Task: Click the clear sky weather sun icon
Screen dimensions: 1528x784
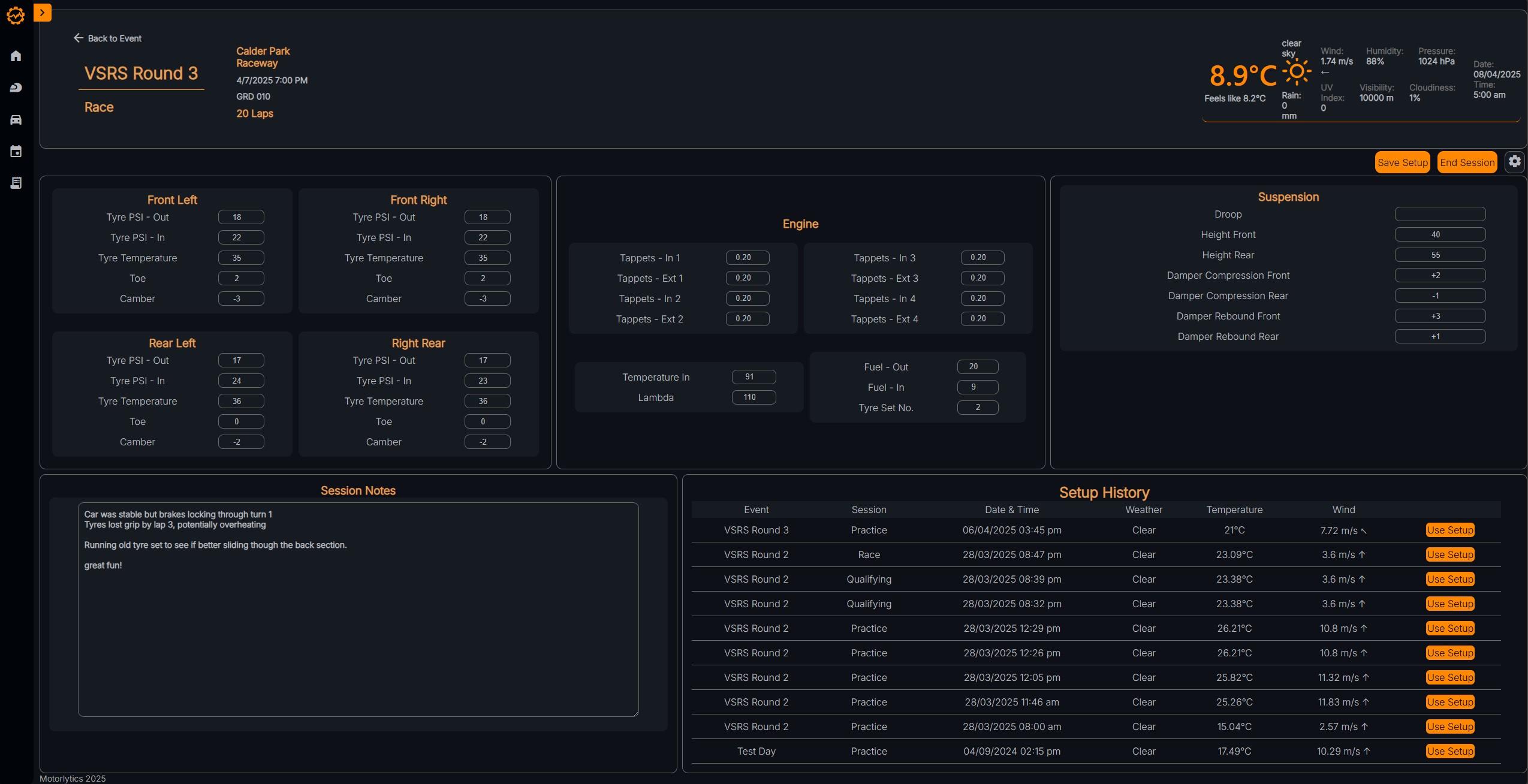Action: coord(1297,72)
